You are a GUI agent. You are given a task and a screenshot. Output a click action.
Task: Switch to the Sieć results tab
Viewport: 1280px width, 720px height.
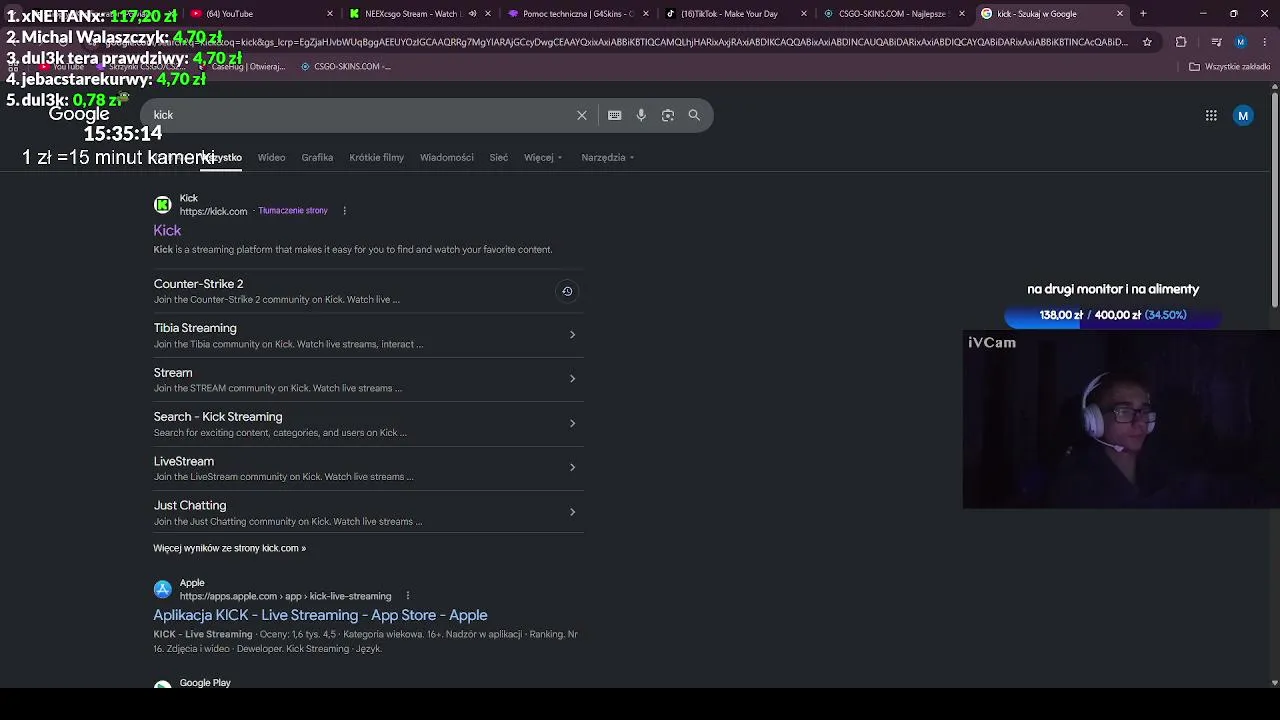[499, 157]
